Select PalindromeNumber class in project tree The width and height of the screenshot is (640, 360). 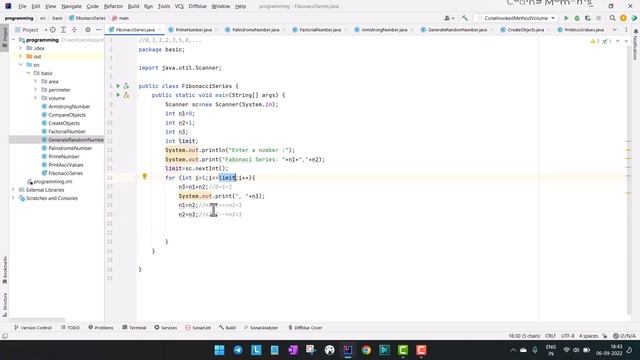(x=70, y=148)
